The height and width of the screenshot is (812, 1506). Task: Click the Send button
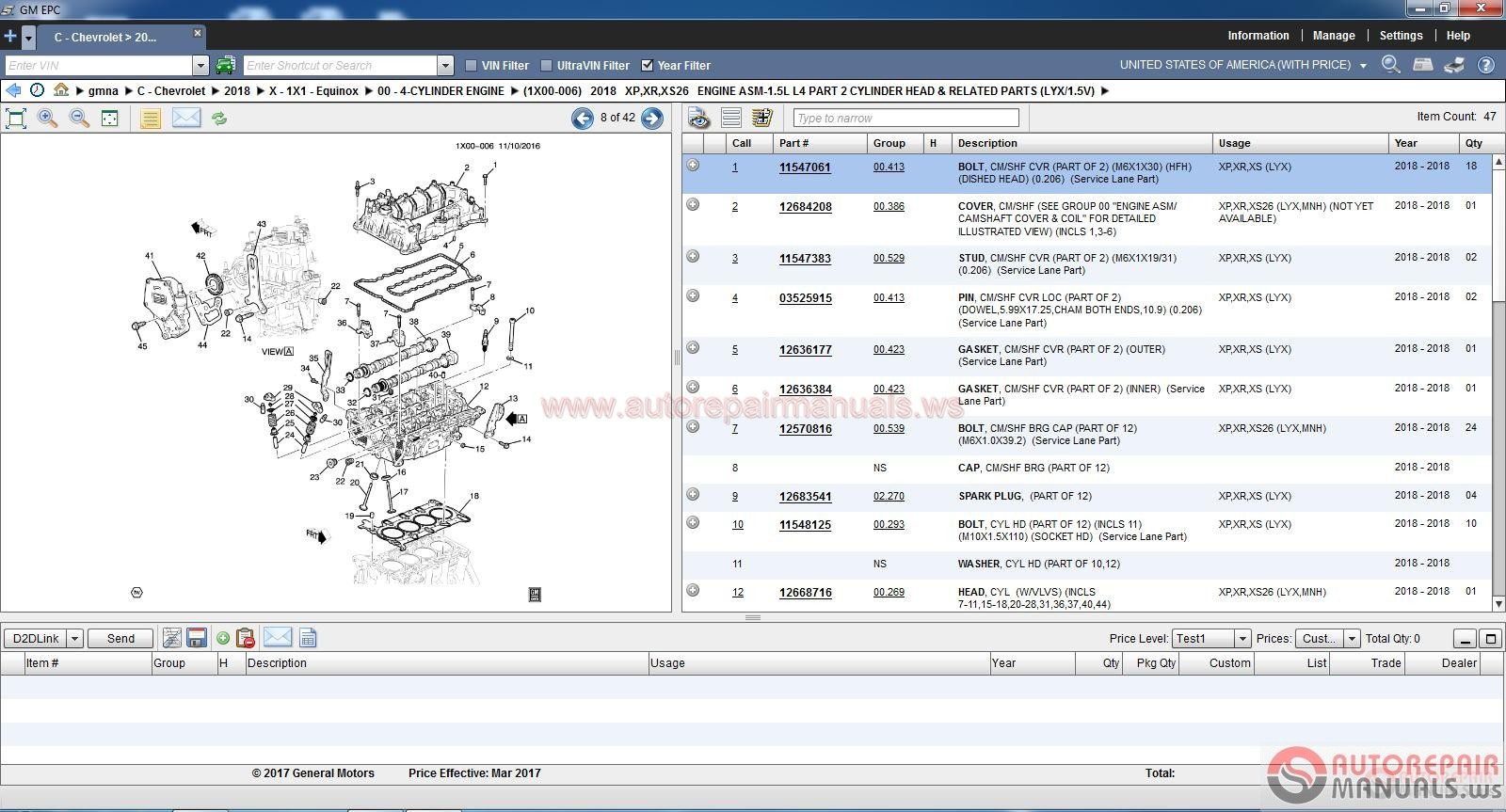(x=120, y=638)
